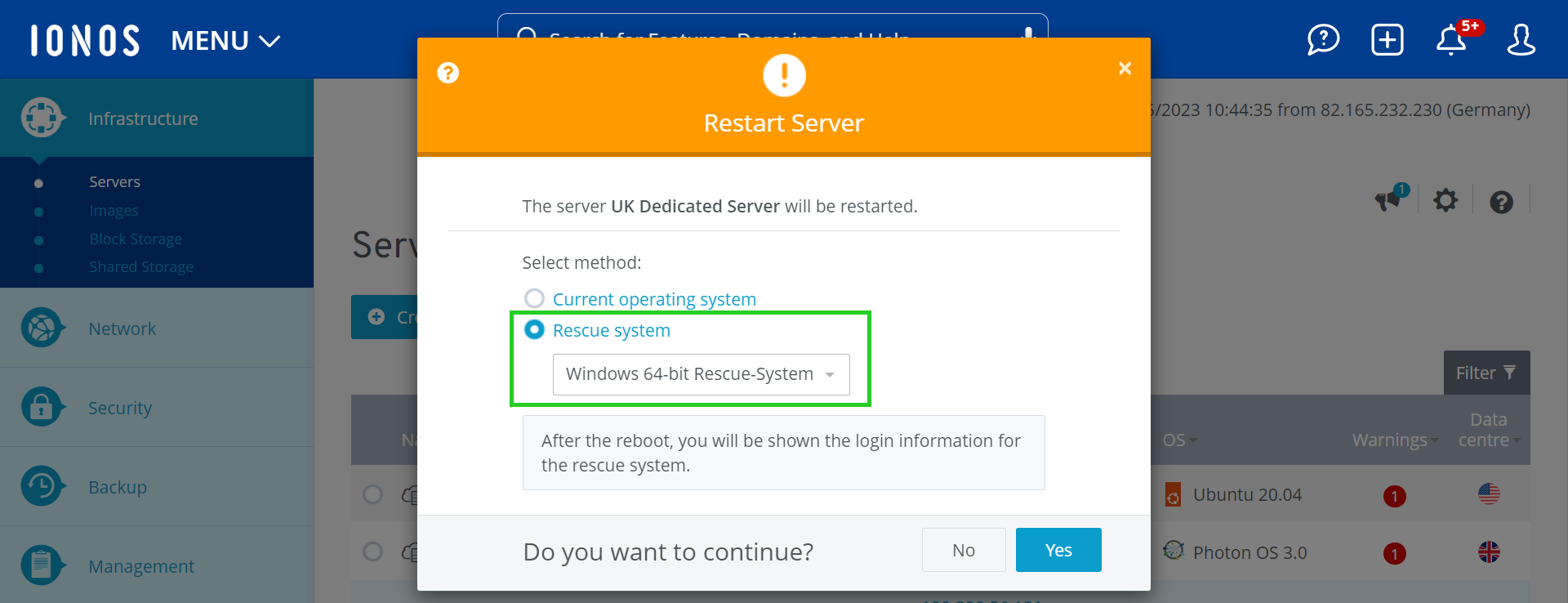Click the megaphone announcements icon
Screen dimensions: 1568x603
1389,199
